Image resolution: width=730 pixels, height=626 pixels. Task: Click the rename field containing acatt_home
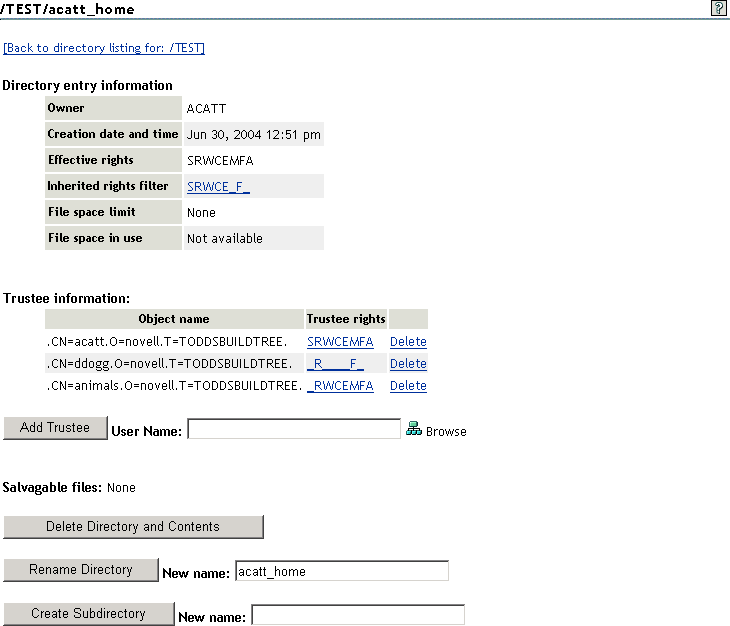coord(341,571)
